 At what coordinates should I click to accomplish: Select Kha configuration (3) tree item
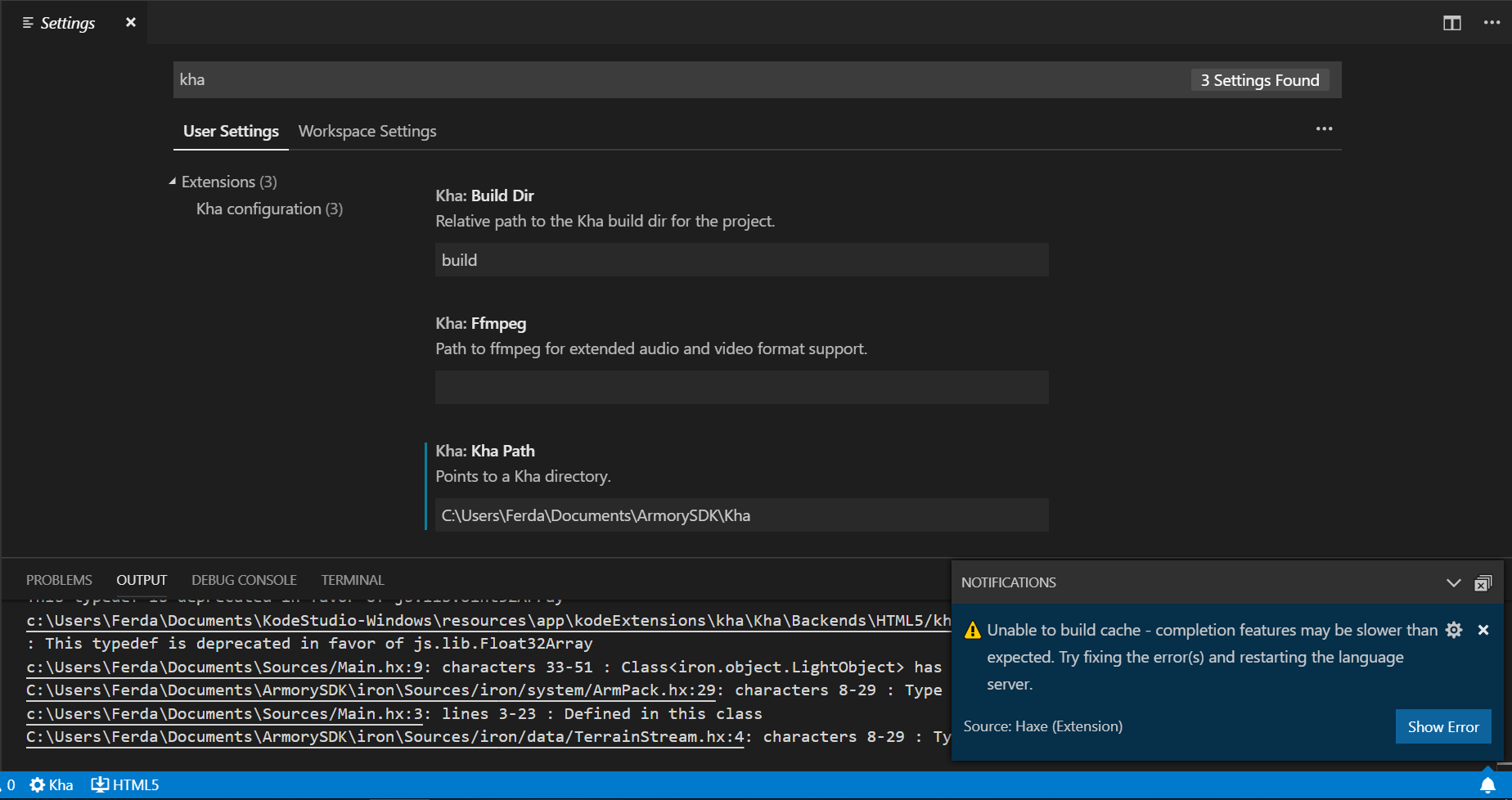point(269,209)
